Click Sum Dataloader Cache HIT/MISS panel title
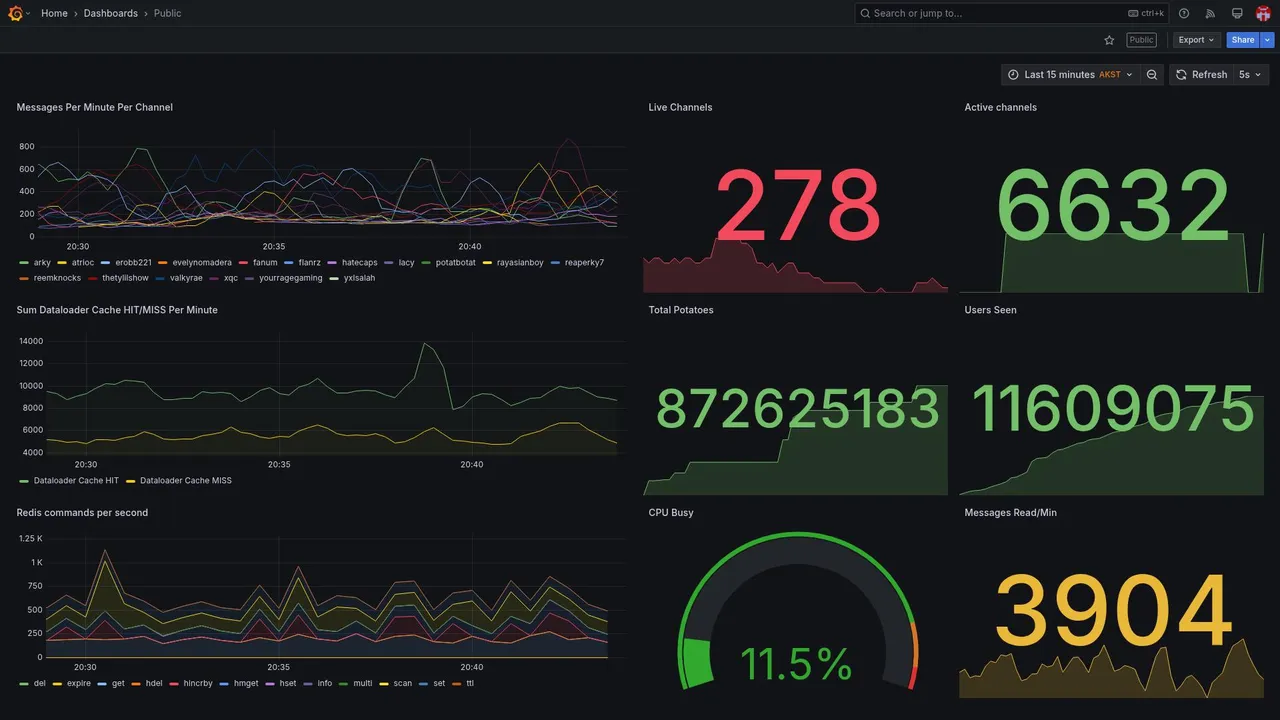The height and width of the screenshot is (720, 1280). pos(117,310)
